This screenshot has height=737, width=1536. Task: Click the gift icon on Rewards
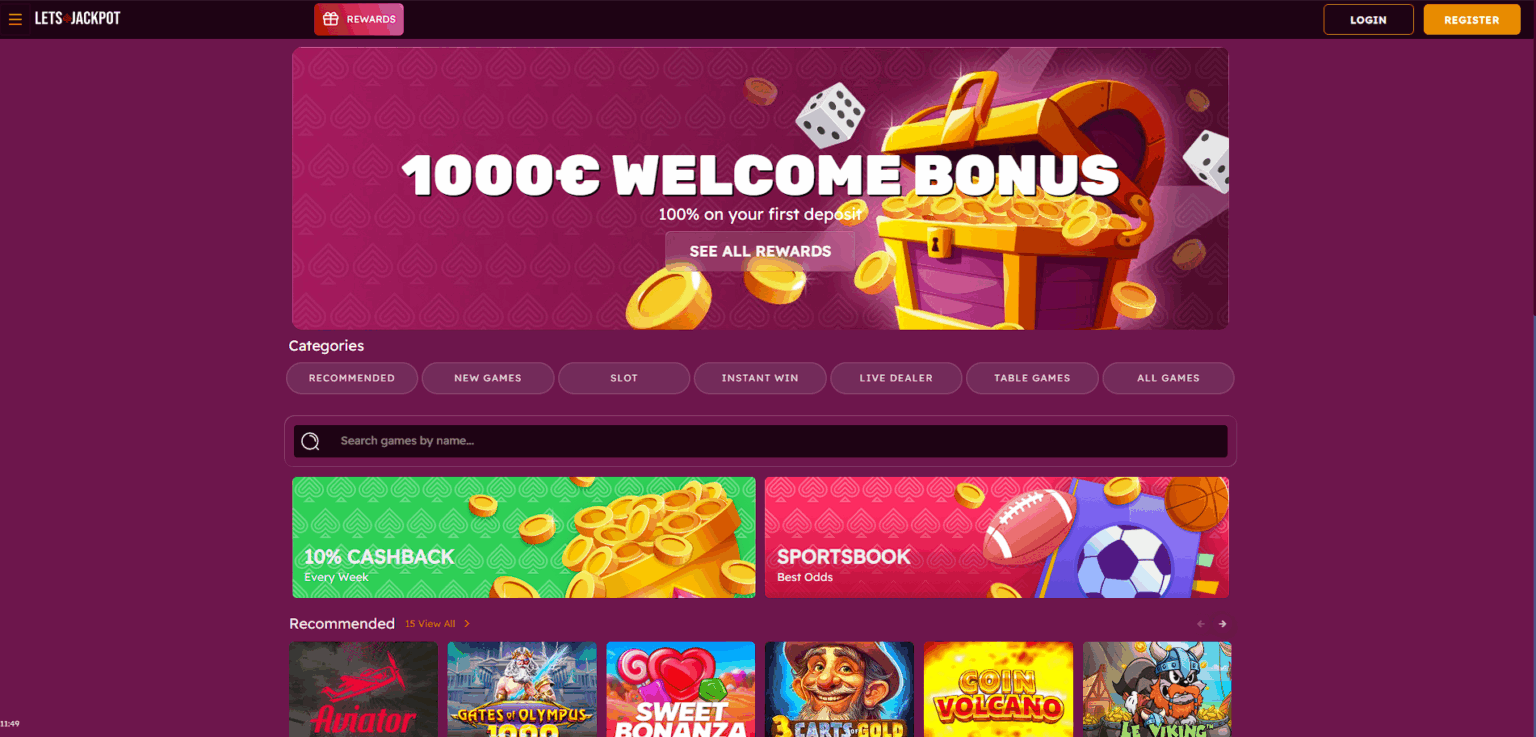[331, 19]
